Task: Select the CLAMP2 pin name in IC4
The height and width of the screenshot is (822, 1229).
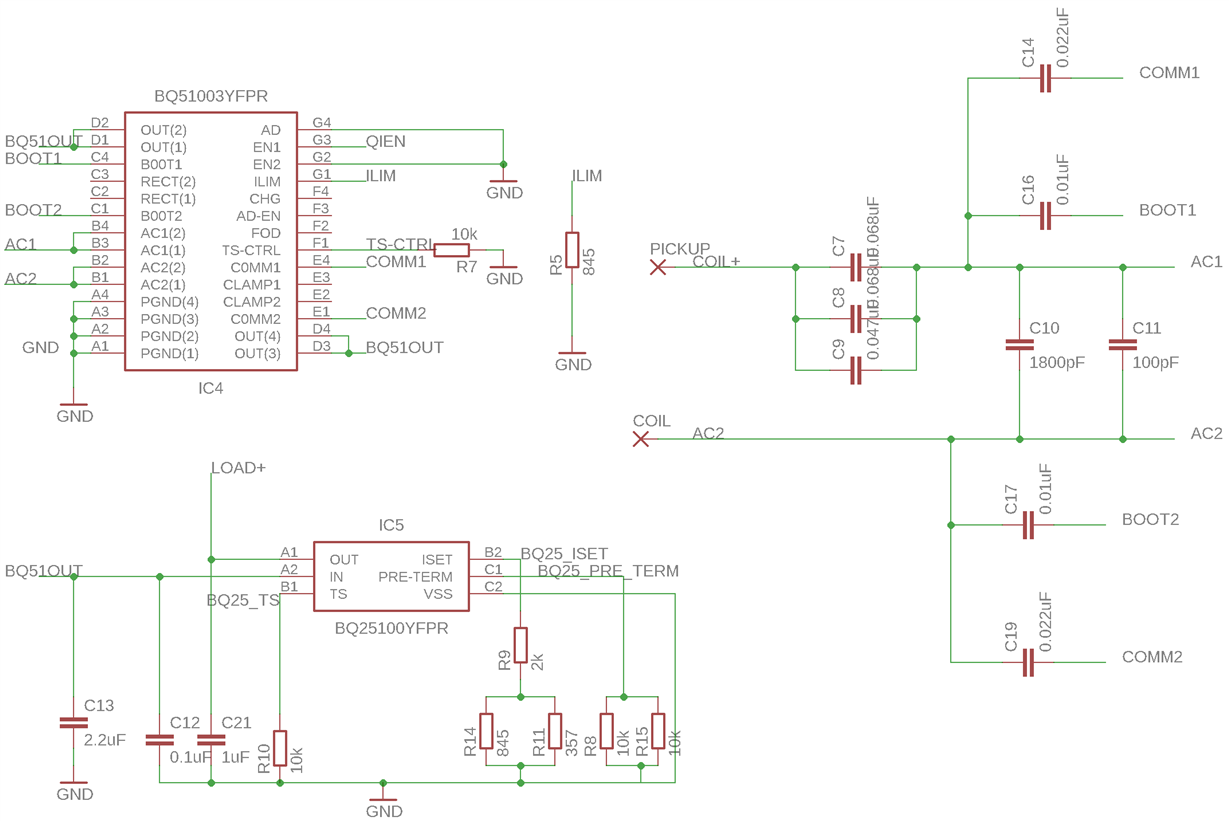Action: [252, 302]
